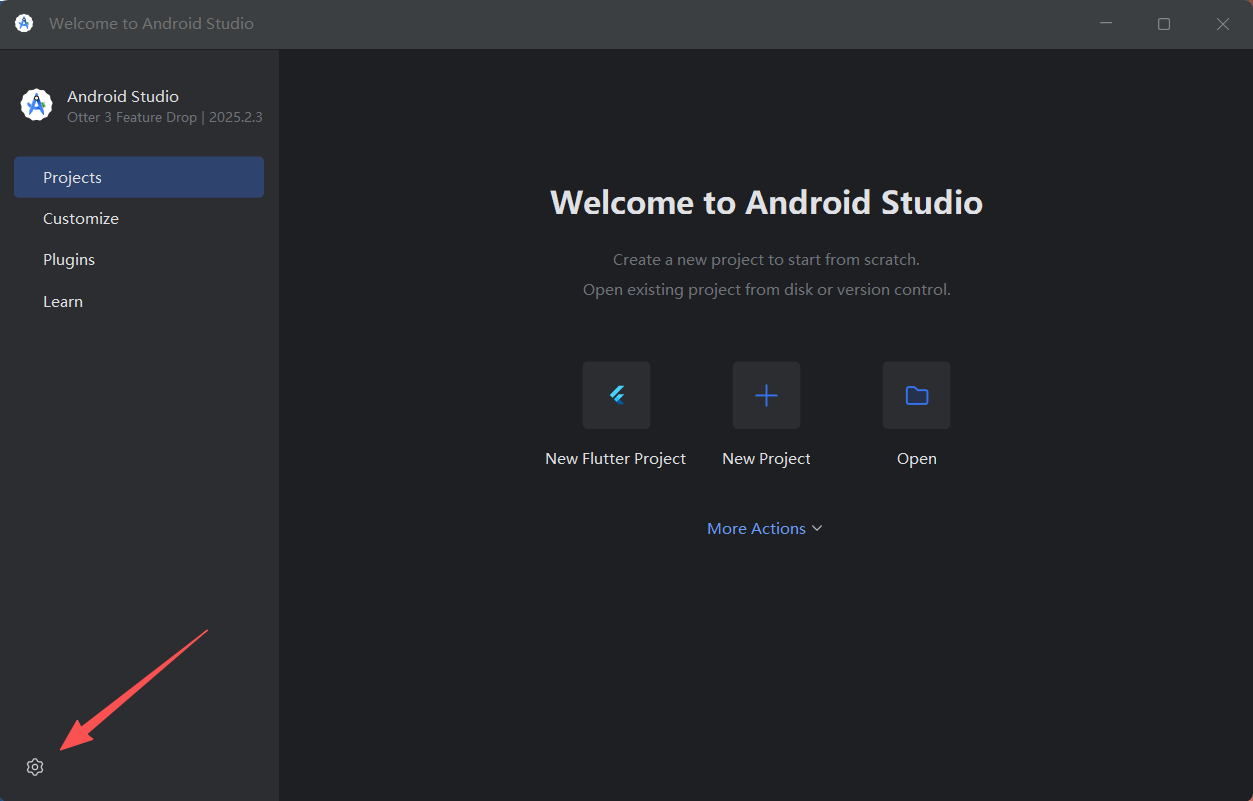Click the Android Studio name in the sidebar
1253x801 pixels.
point(123,96)
